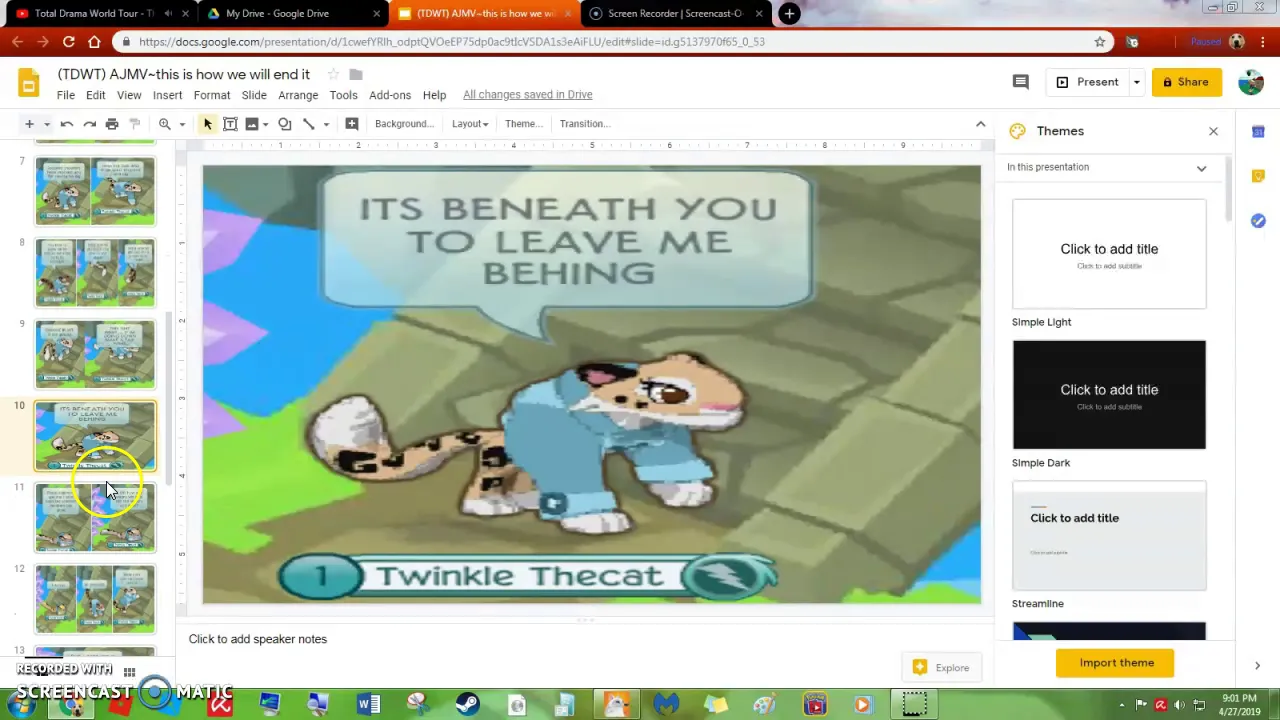Open the Add-ons menu

(390, 95)
